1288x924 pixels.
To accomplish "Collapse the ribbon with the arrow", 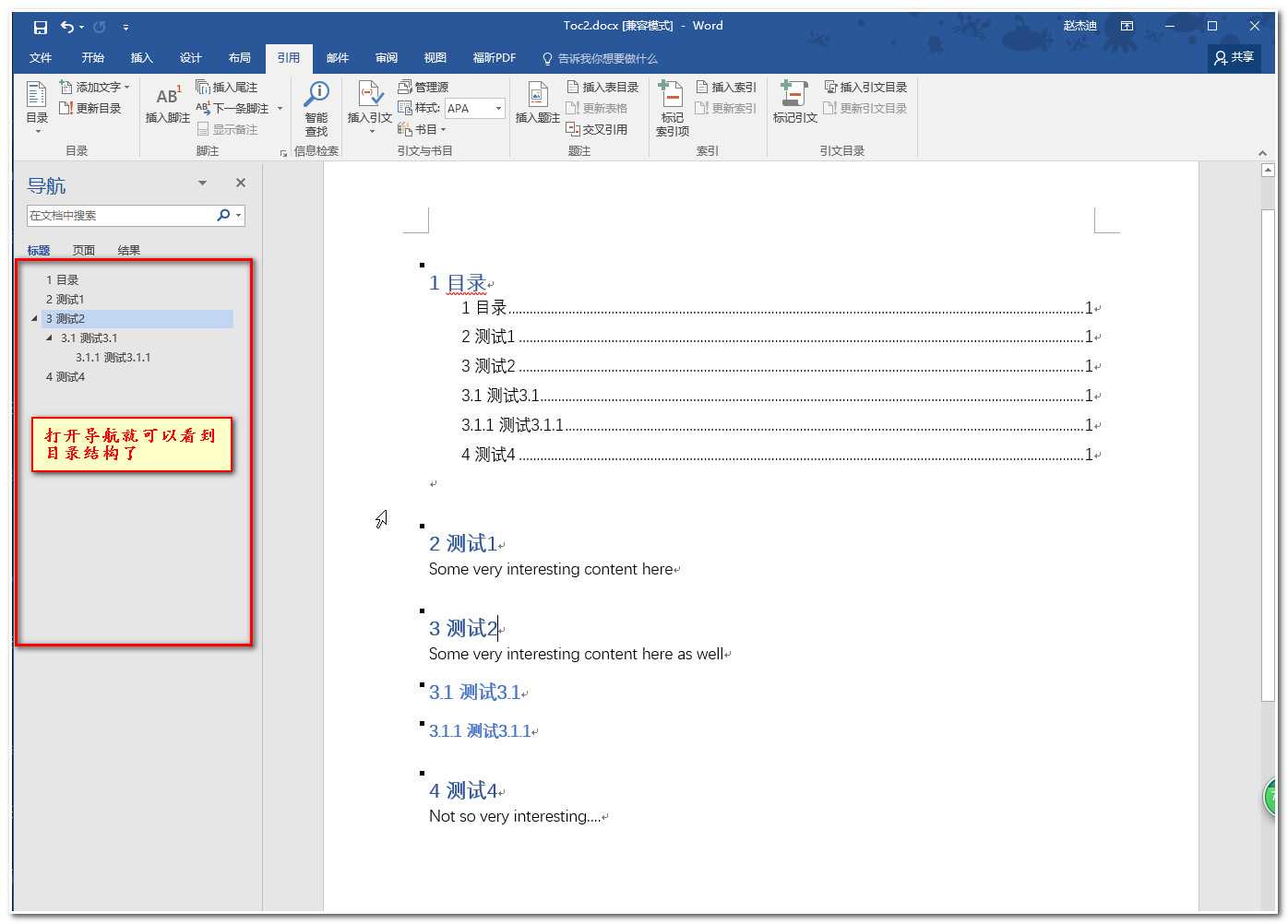I will click(1262, 153).
